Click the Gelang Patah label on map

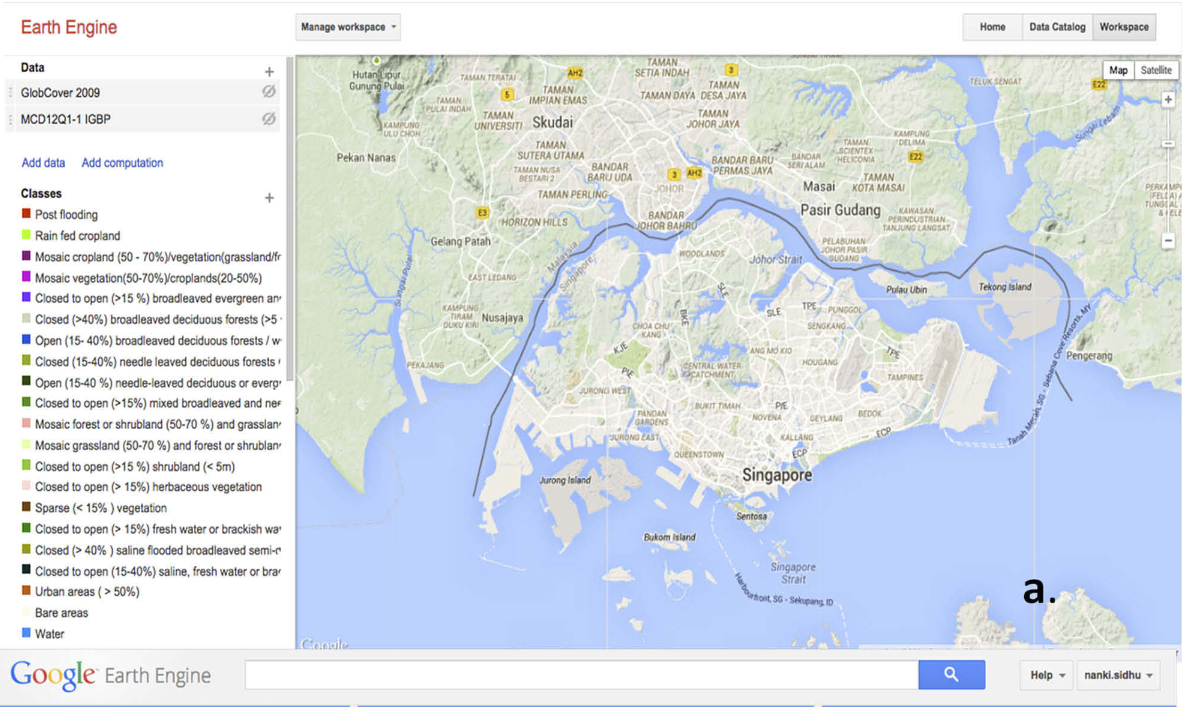(461, 242)
